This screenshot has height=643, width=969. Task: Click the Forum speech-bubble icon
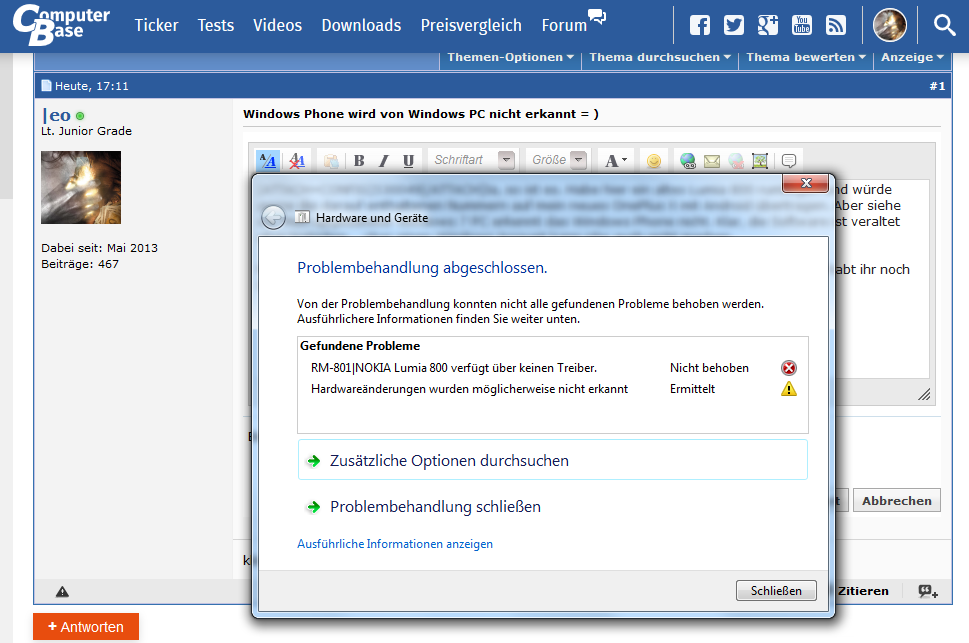[597, 16]
